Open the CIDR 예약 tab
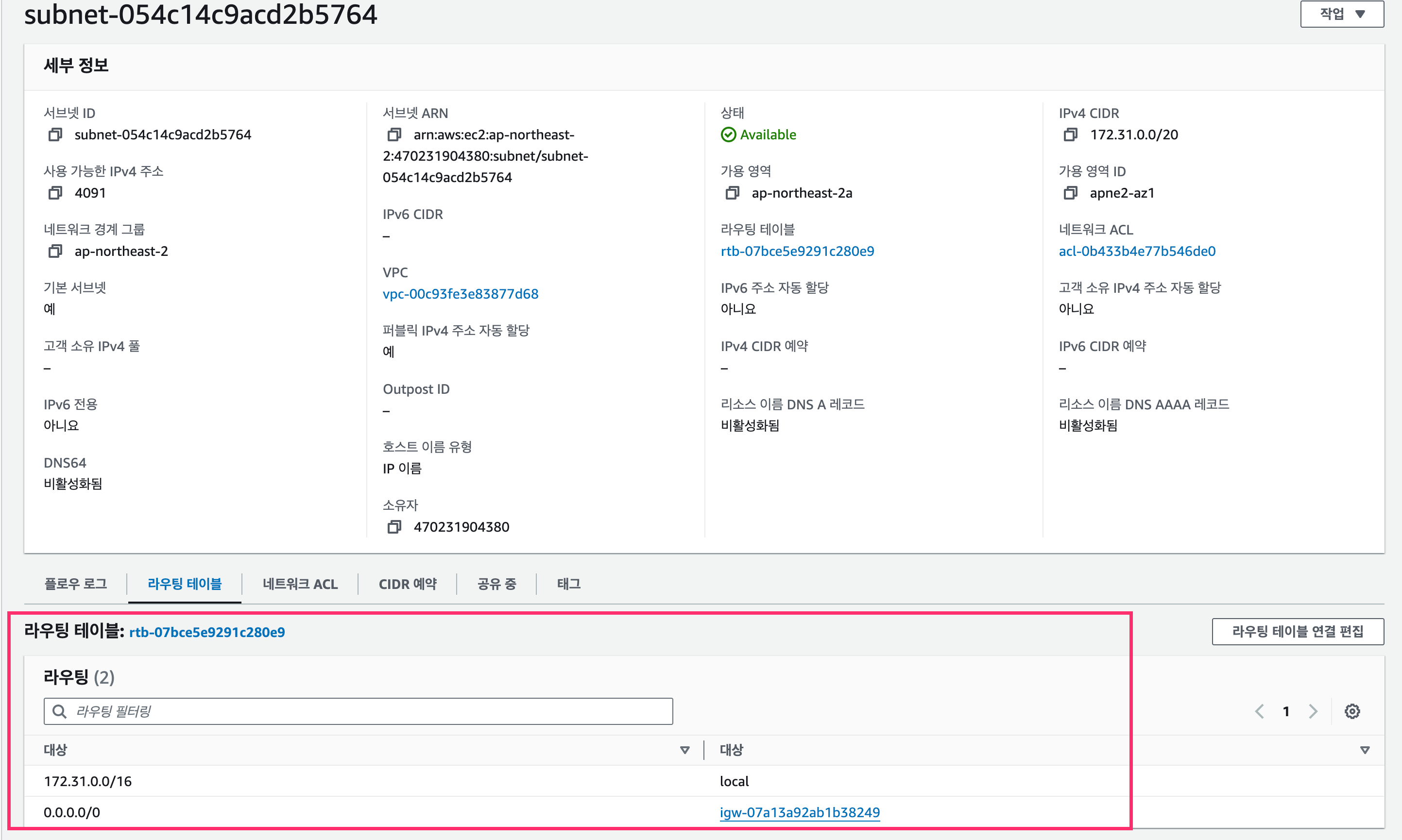1402x840 pixels. tap(407, 584)
